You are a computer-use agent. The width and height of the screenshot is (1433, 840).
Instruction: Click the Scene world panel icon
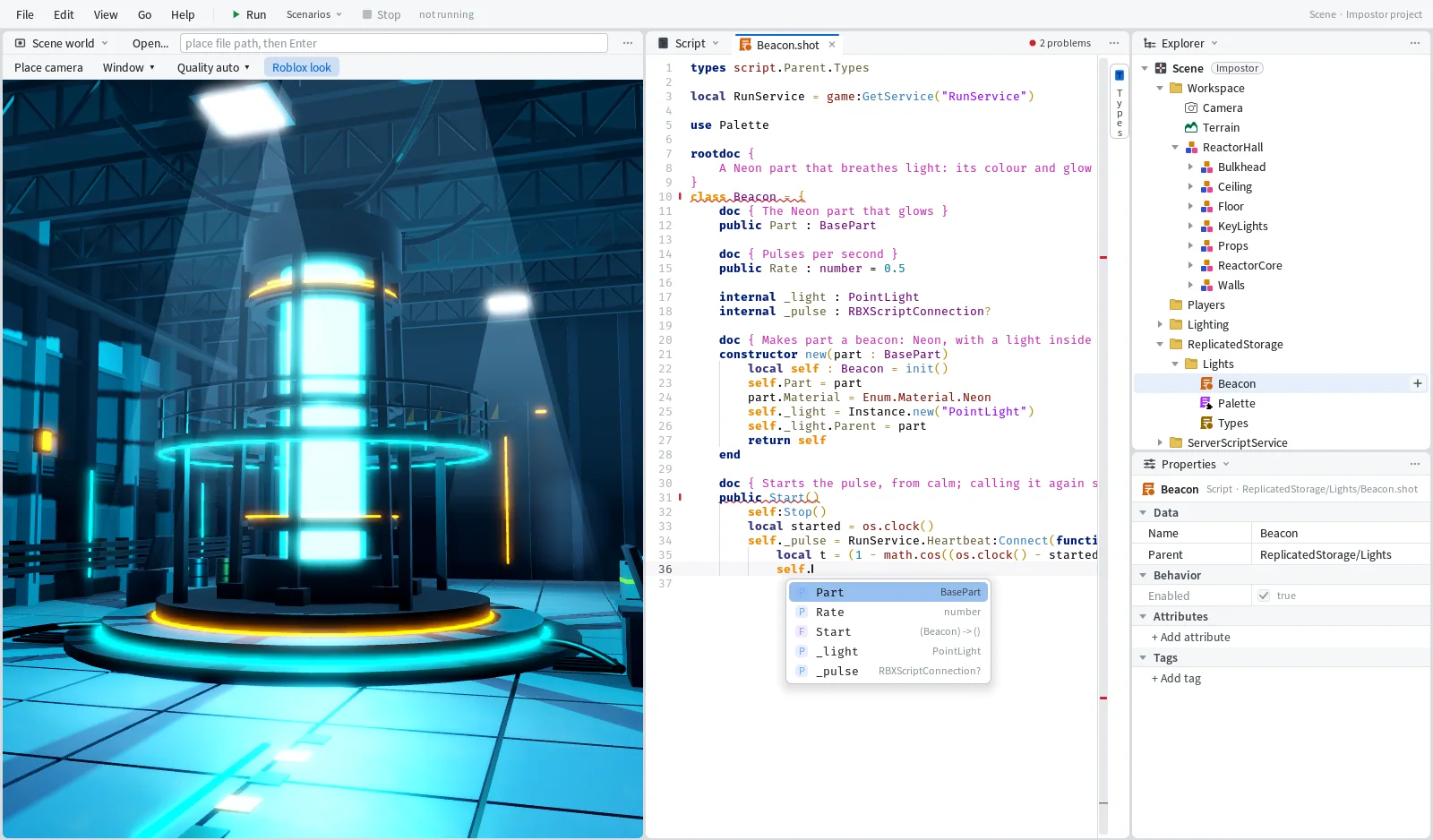click(21, 43)
